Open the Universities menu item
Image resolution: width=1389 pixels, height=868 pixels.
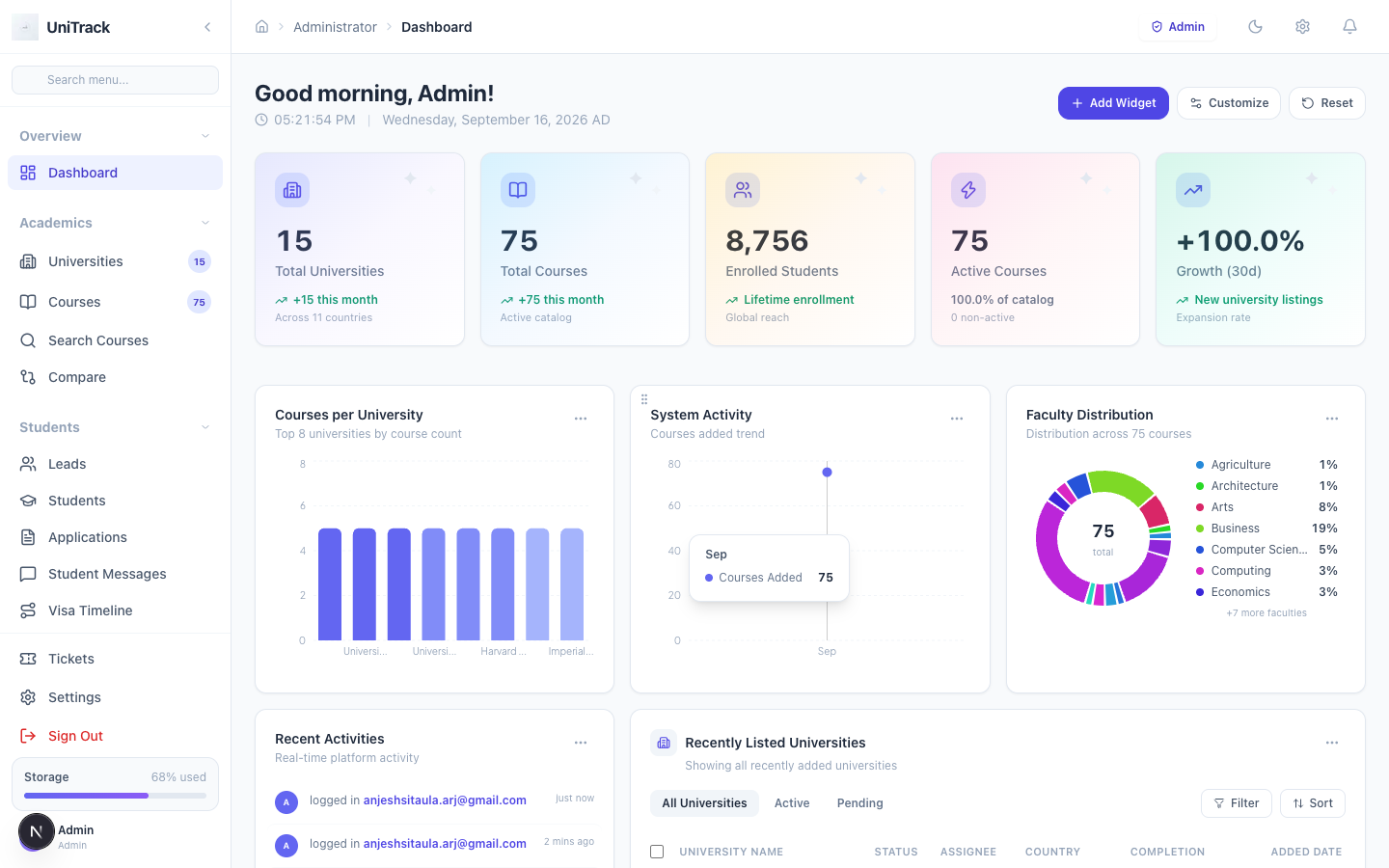coord(115,261)
